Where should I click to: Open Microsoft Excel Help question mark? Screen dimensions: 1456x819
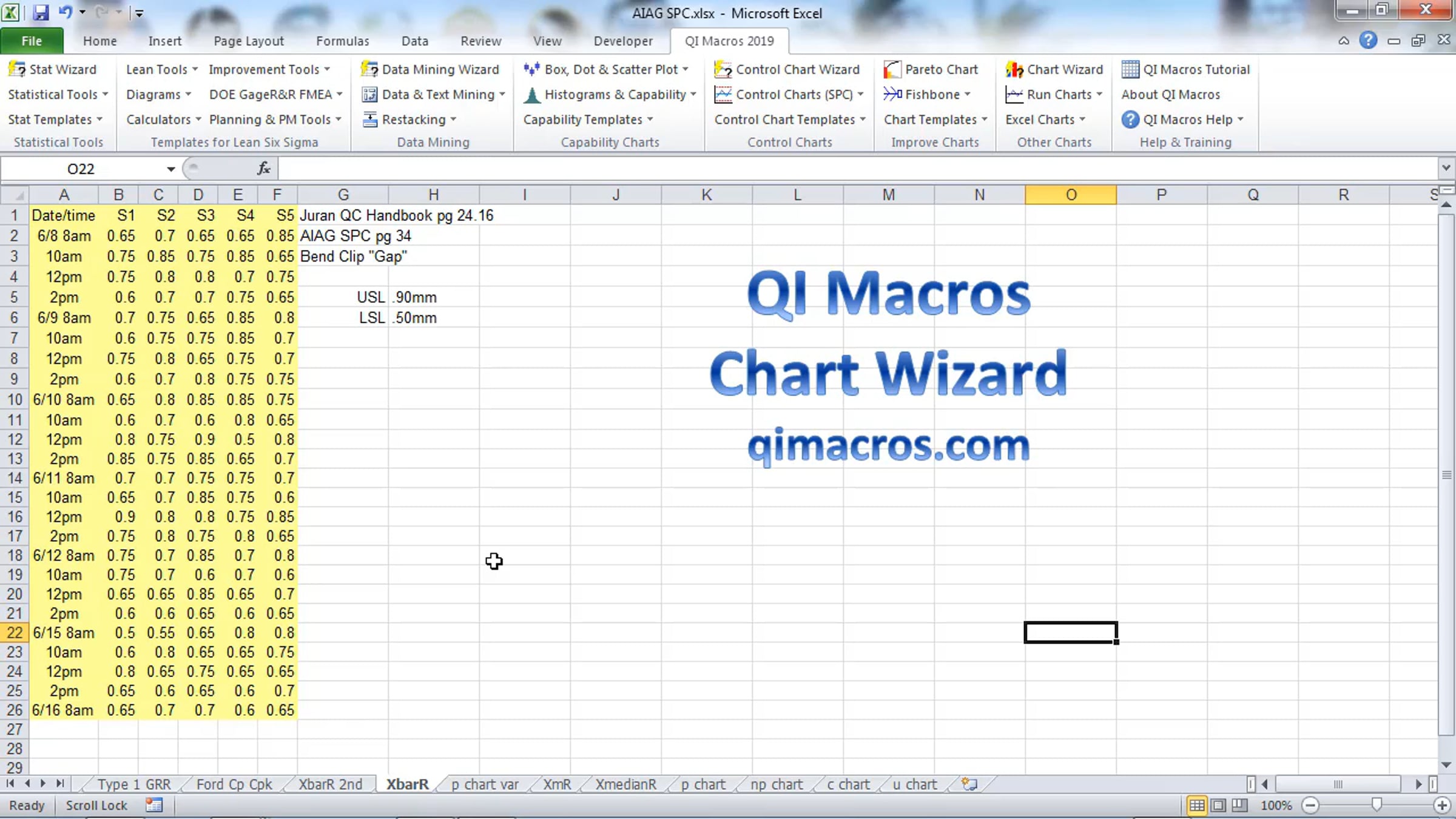click(1368, 41)
